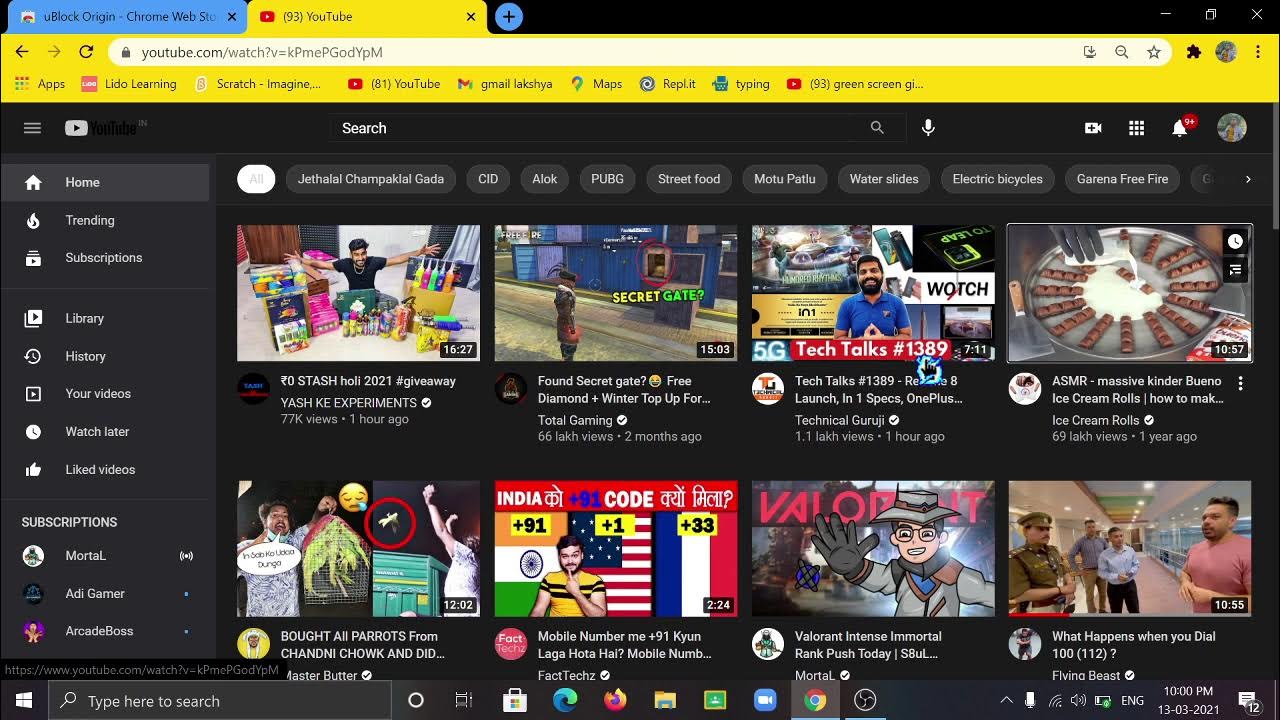Open Subscriptions in the sidebar
Screen dimensions: 1280x720
pyautogui.click(x=105, y=258)
